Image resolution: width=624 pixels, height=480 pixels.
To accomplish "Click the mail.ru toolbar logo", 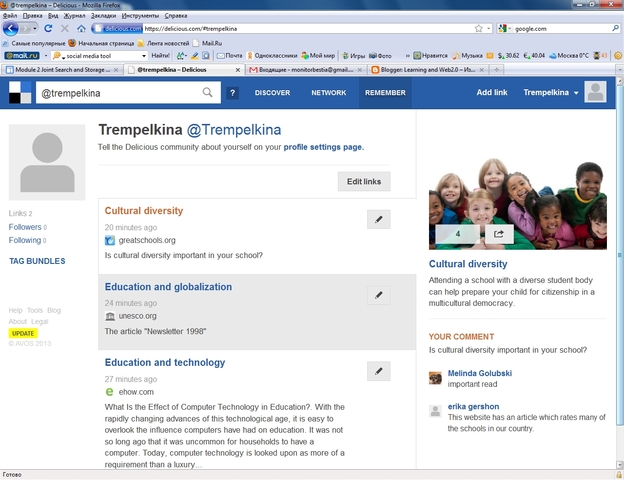I will [21, 56].
